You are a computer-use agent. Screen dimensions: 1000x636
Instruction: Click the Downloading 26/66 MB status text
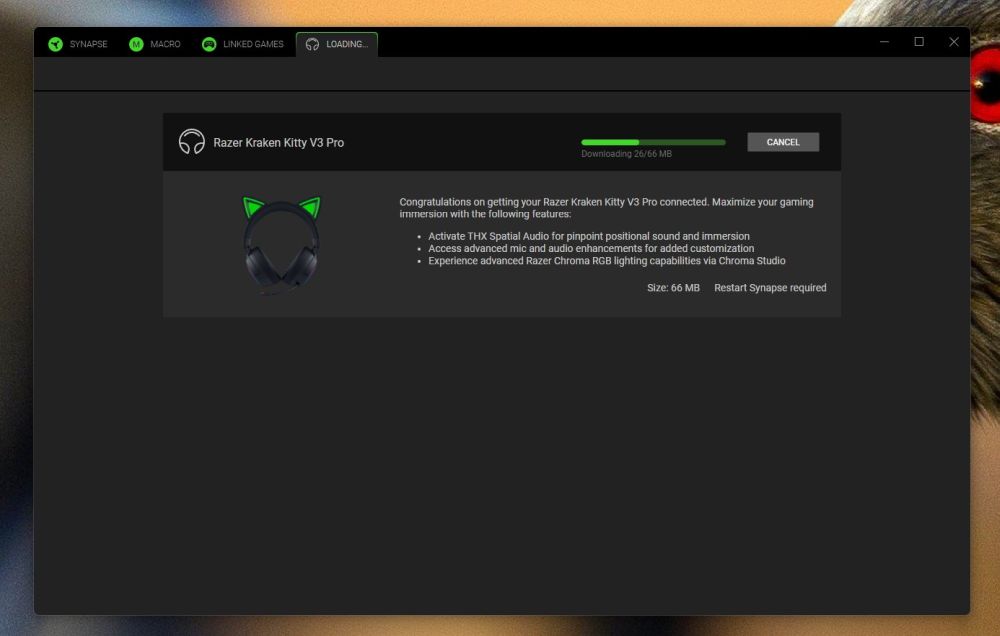tap(626, 154)
